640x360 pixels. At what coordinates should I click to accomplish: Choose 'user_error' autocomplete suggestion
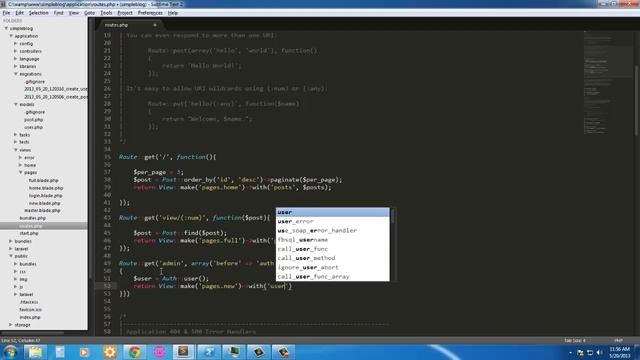pos(333,221)
